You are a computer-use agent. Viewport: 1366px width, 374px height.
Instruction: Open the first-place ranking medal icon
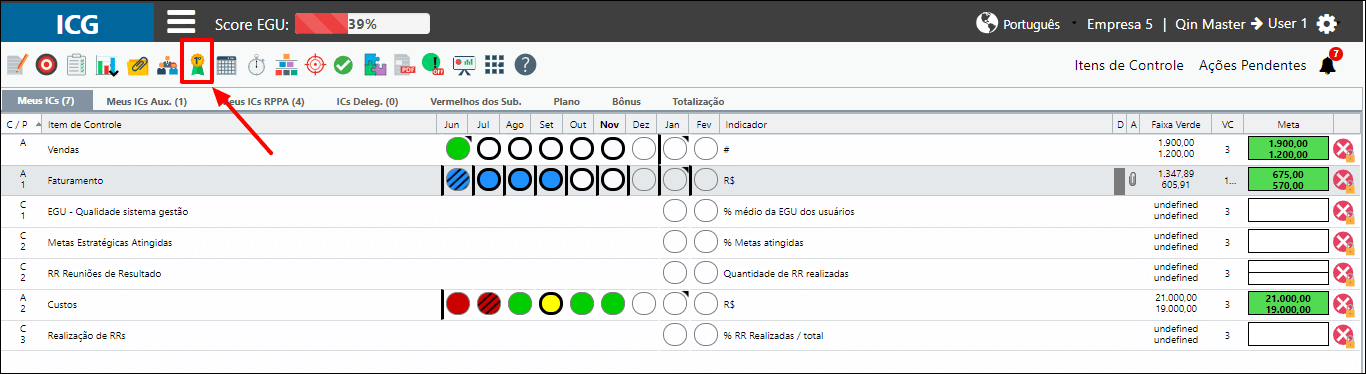pyautogui.click(x=197, y=65)
